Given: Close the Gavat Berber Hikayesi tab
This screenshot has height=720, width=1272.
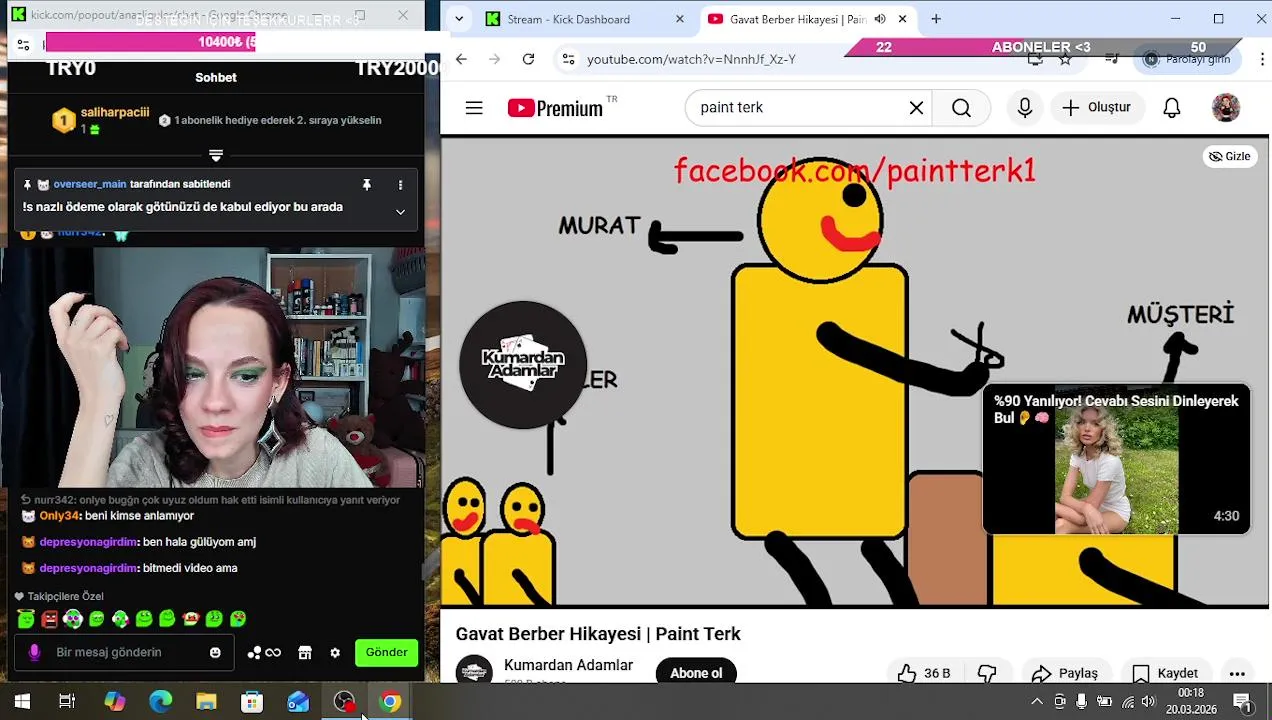Looking at the screenshot, I should click(902, 19).
